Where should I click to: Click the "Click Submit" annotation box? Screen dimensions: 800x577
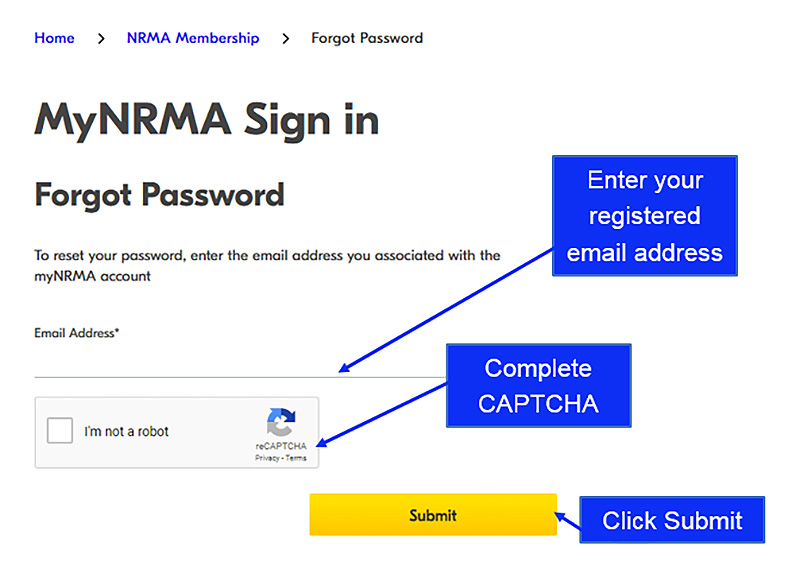coord(671,520)
